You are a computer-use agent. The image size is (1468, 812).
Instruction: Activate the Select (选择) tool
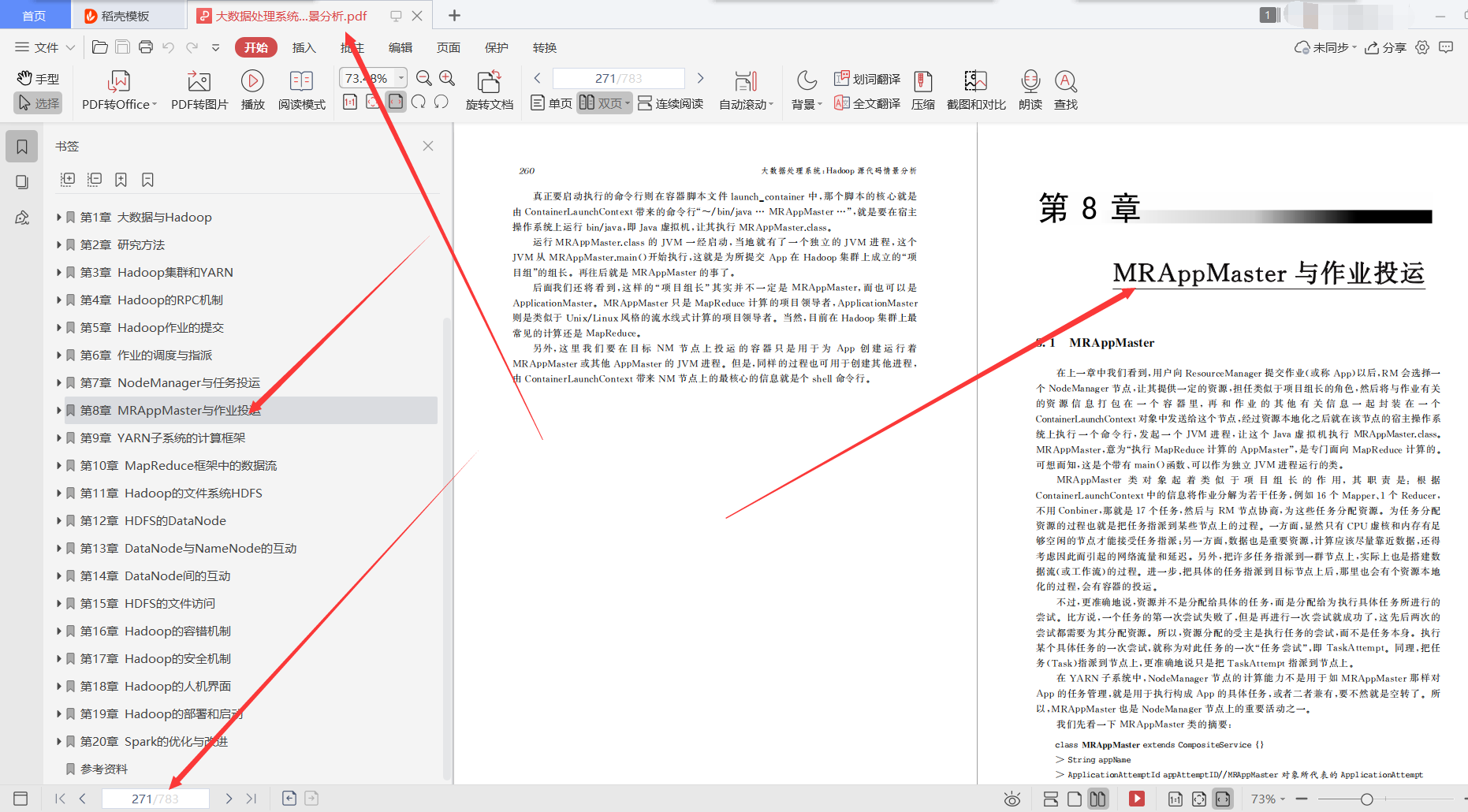pyautogui.click(x=38, y=103)
